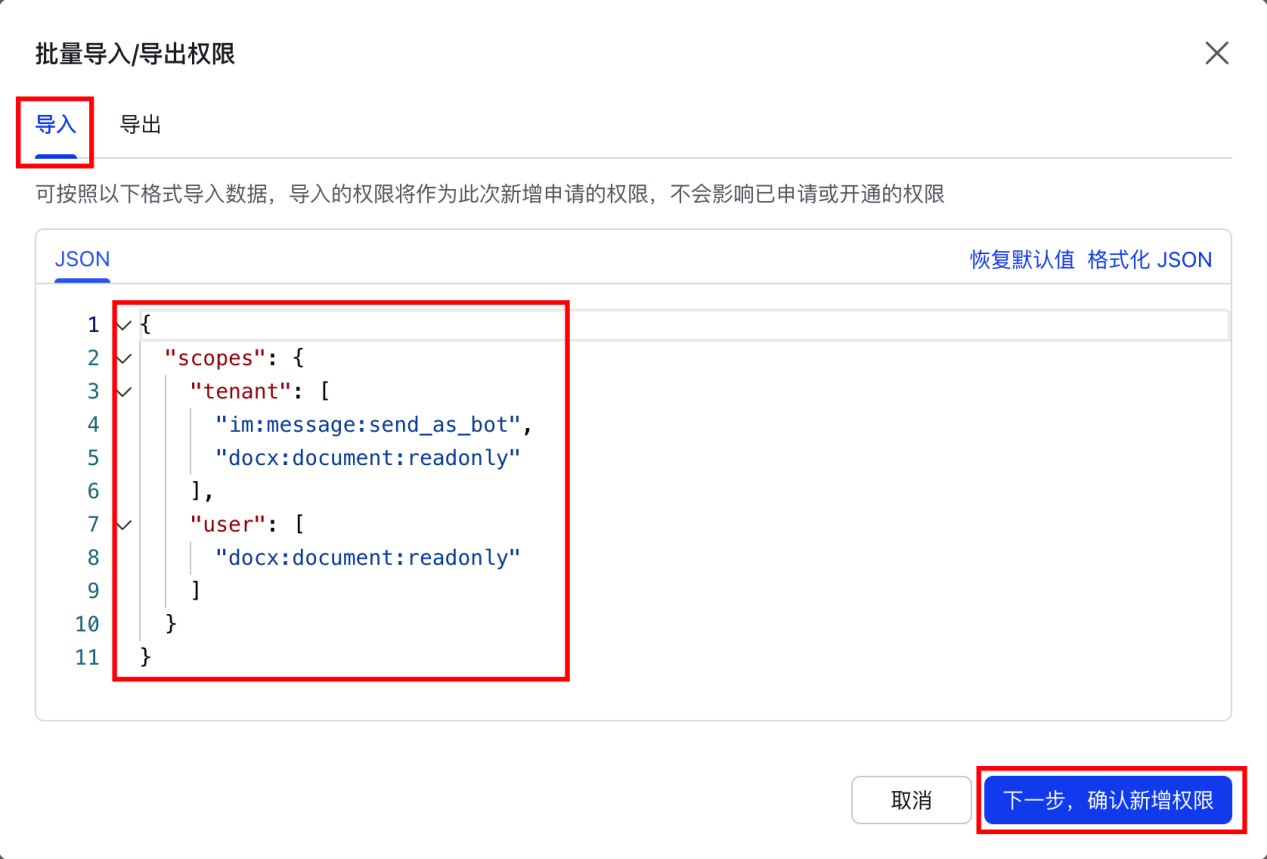Click the 恢复默认值 link
Image resolution: width=1267 pixels, height=859 pixels.
tap(1022, 260)
